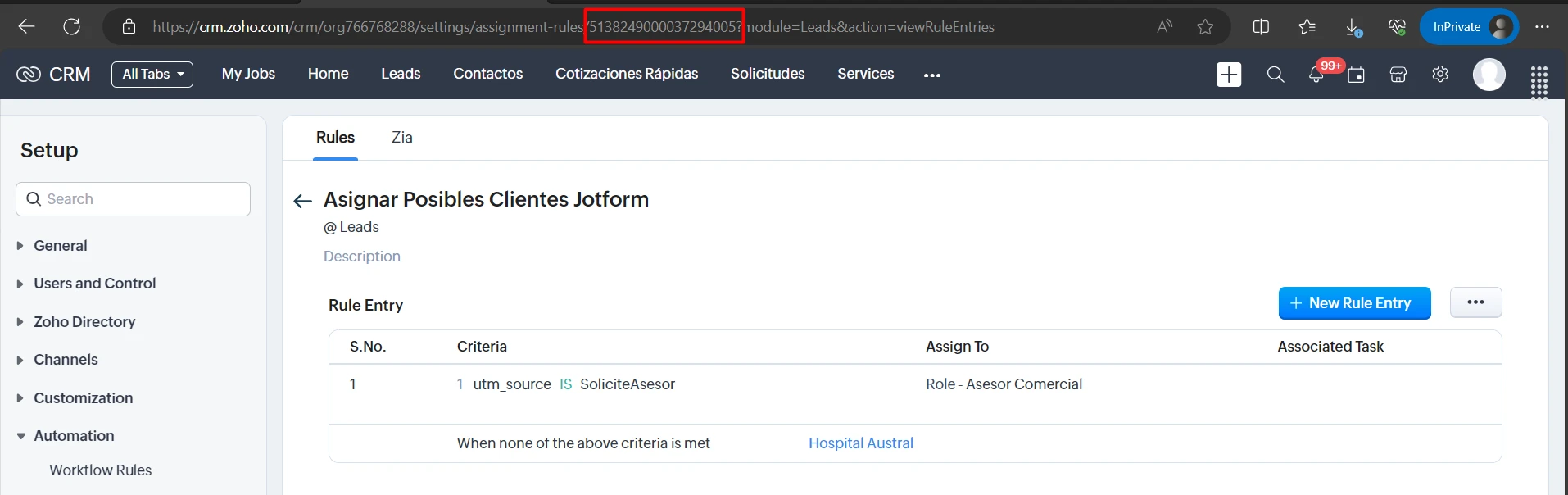Screen dimensions: 1568x495
Task: Open the notifications bell with 99+ badge
Action: pyautogui.click(x=1316, y=74)
